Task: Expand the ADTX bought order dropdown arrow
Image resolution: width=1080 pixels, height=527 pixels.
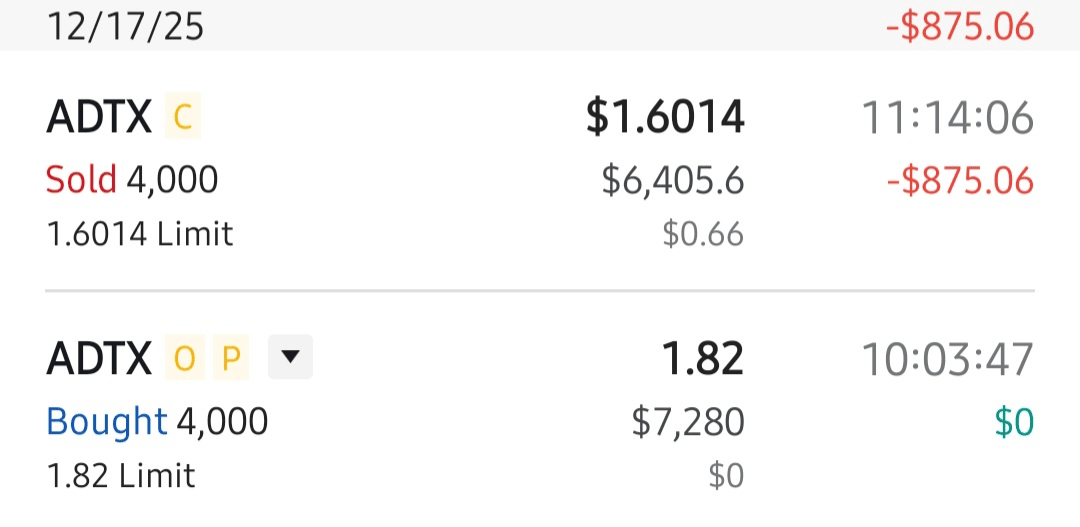Action: click(x=290, y=358)
